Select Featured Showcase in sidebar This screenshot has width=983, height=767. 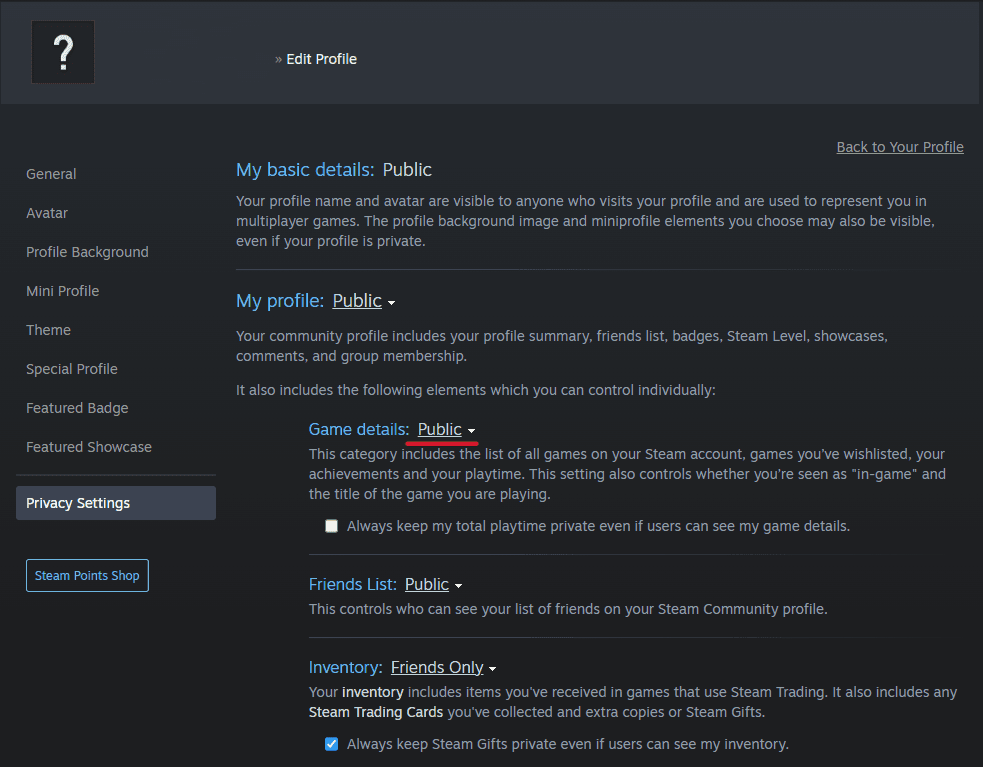point(89,447)
